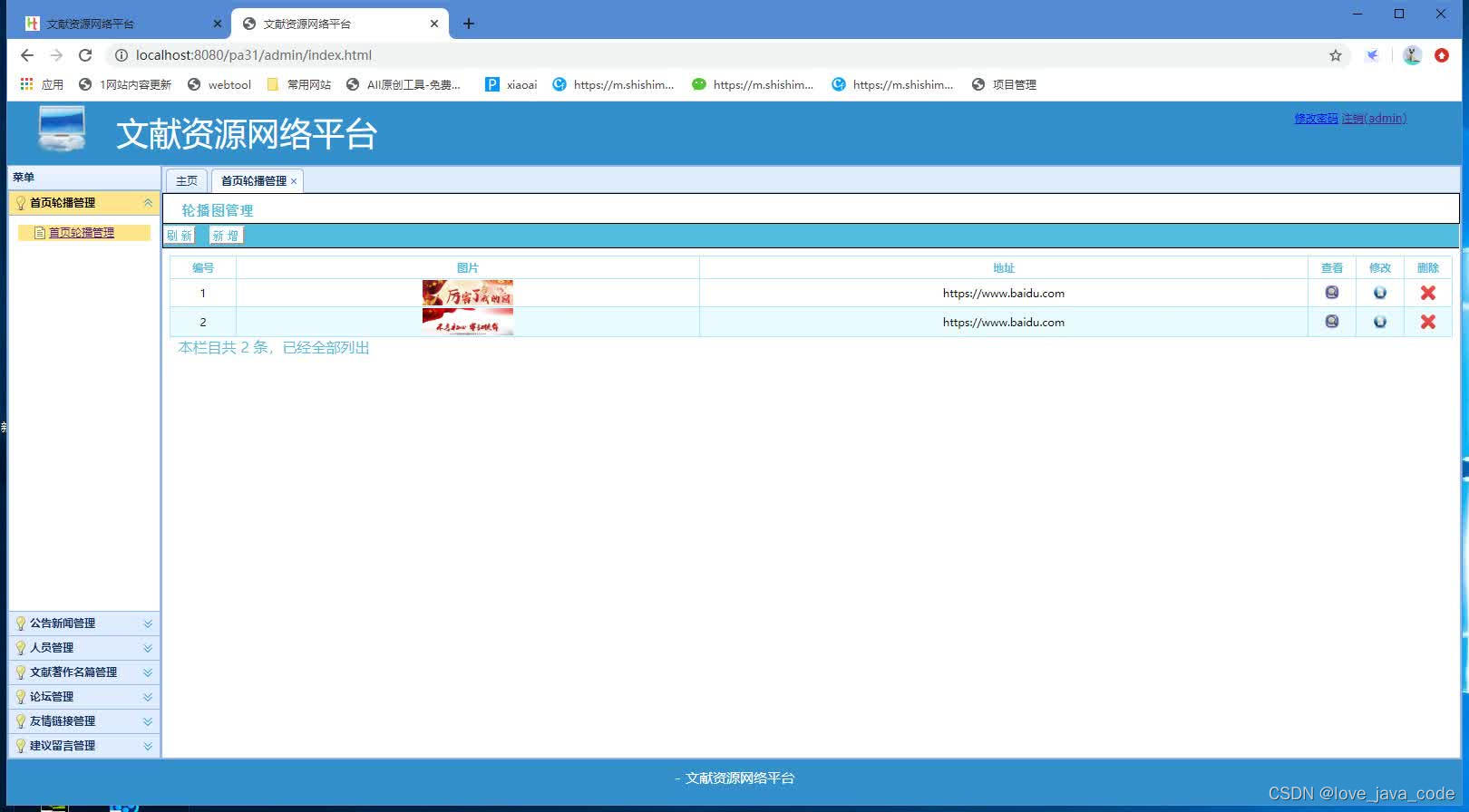Click the row 2 https://www.baidu.com address
The width and height of the screenshot is (1469, 812).
pos(1003,323)
